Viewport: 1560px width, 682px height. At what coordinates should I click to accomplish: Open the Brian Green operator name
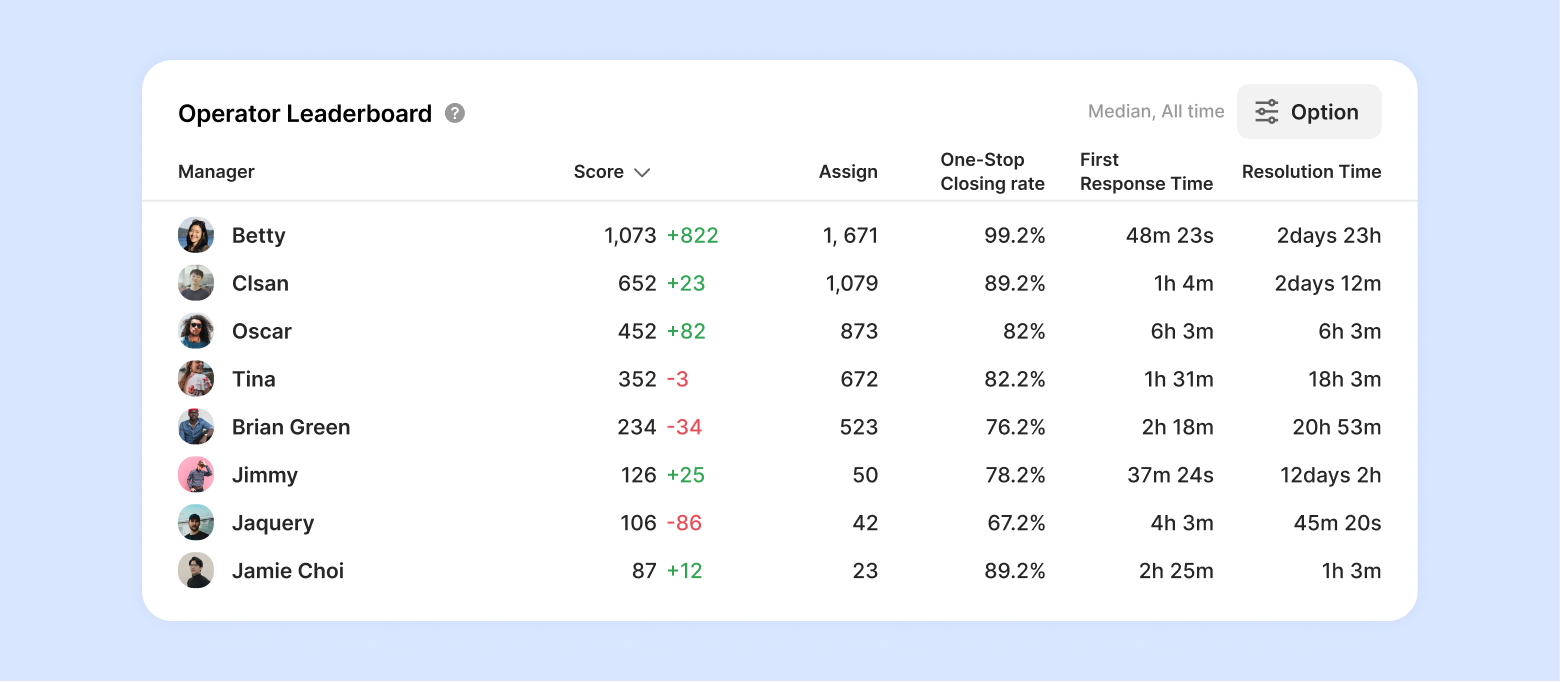[x=291, y=427]
